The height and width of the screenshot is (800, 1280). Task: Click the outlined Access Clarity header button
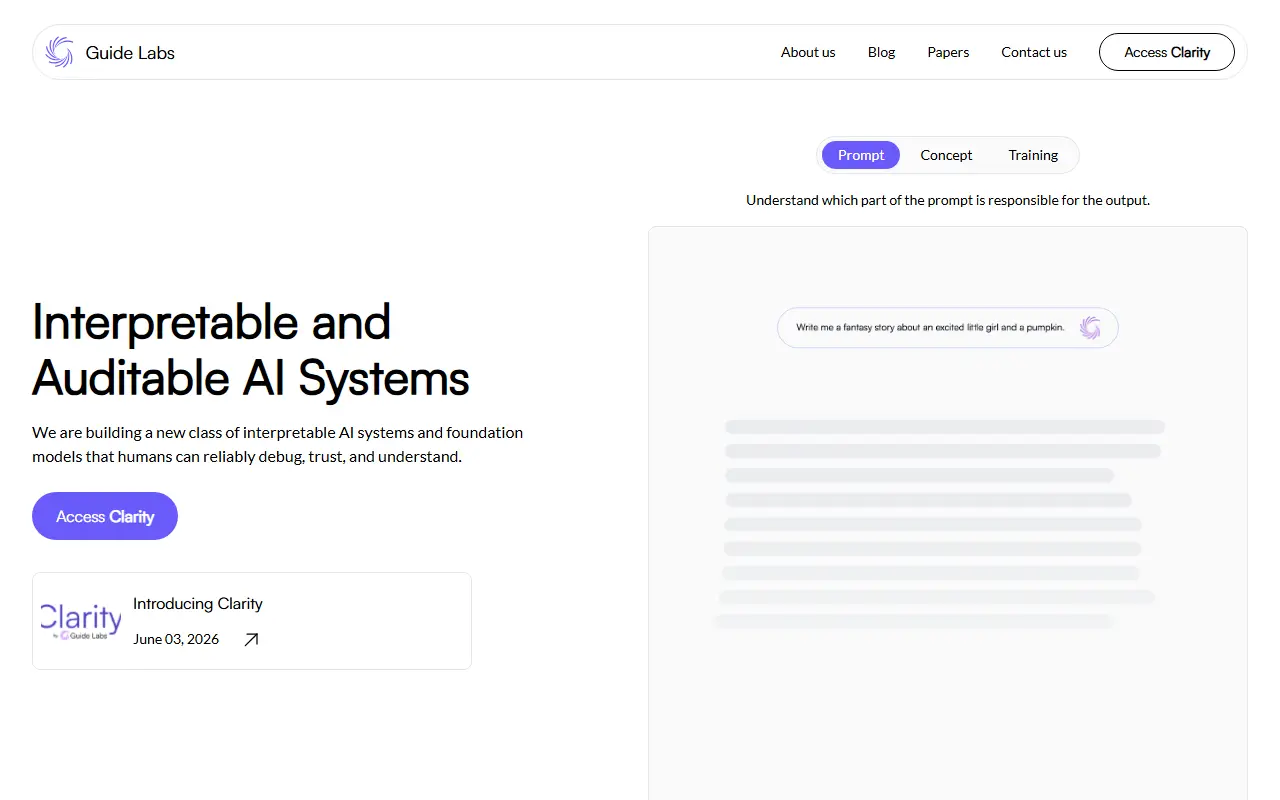(1167, 52)
